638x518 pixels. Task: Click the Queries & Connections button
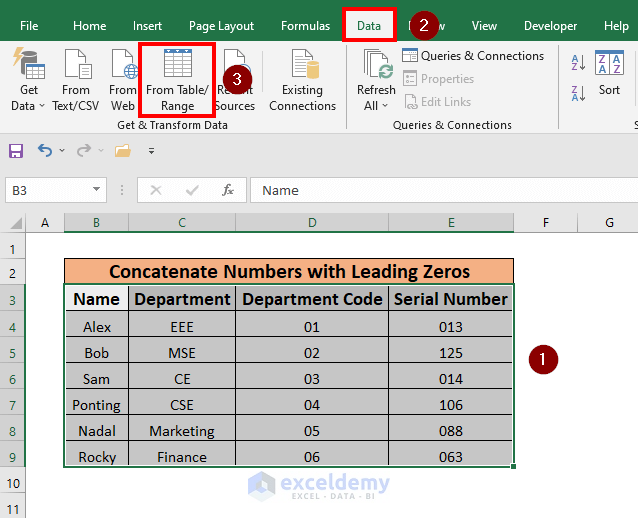point(473,56)
